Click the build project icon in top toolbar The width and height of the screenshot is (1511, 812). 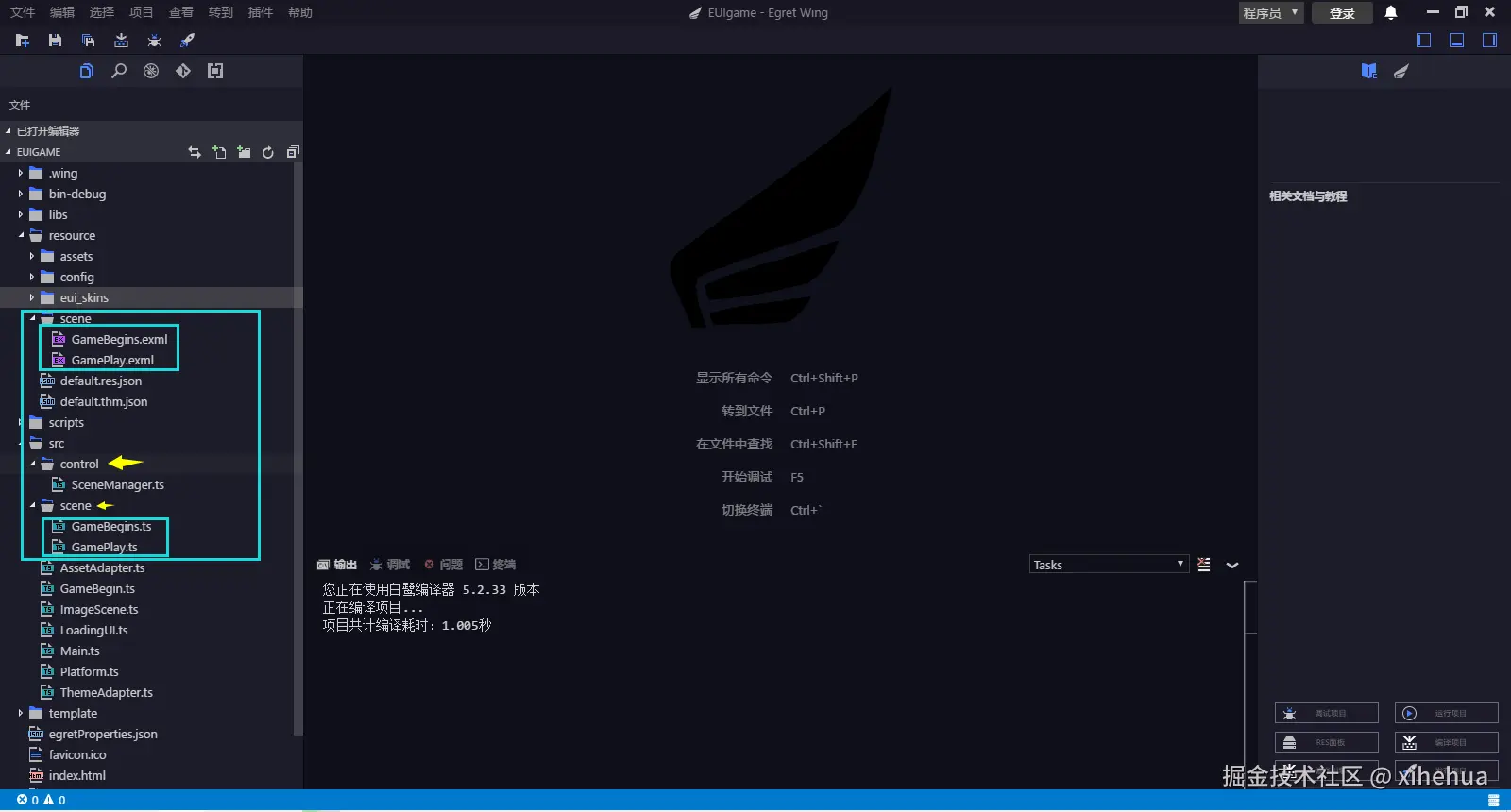[121, 41]
